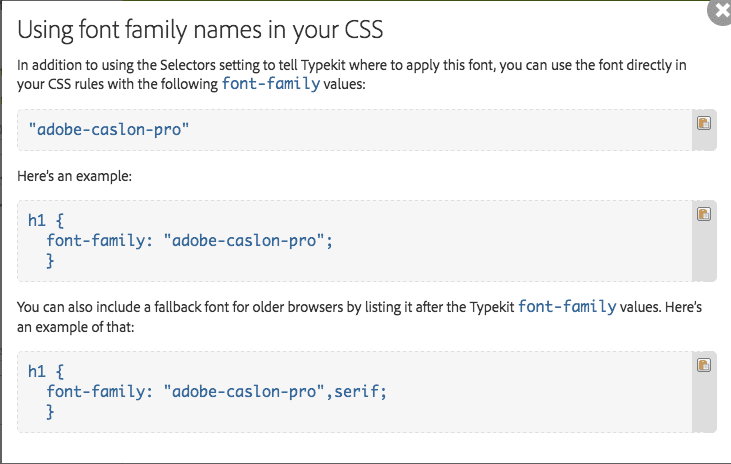Click the dialog heading "Using font family names in your CSS"

(200, 30)
